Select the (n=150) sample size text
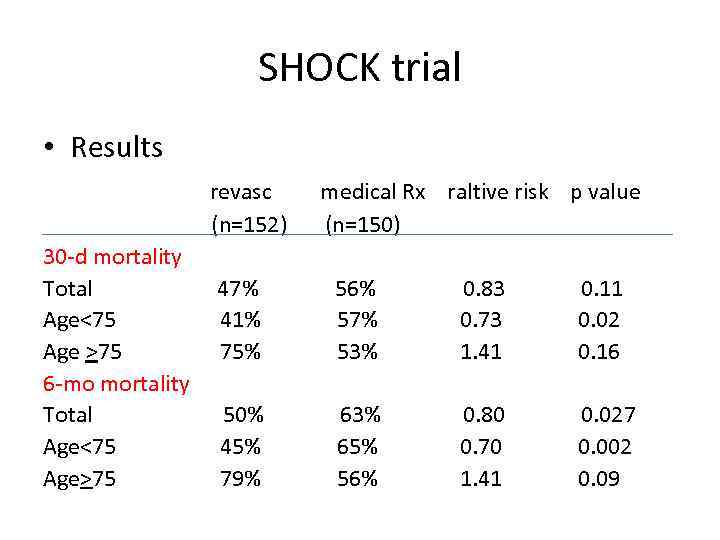Image resolution: width=720 pixels, height=540 pixels. pyautogui.click(x=362, y=224)
